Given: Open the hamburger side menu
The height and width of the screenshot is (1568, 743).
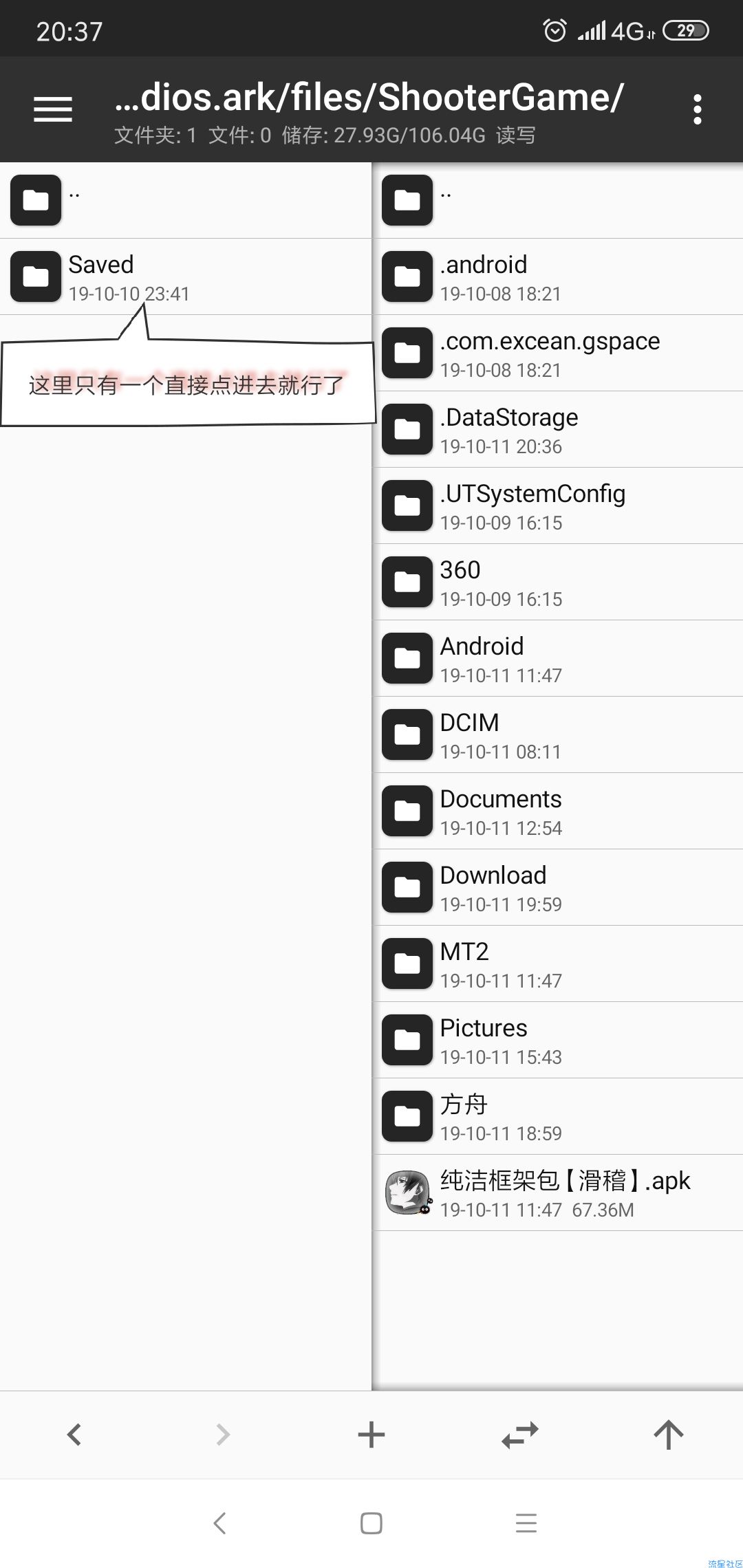Looking at the screenshot, I should coord(53,109).
